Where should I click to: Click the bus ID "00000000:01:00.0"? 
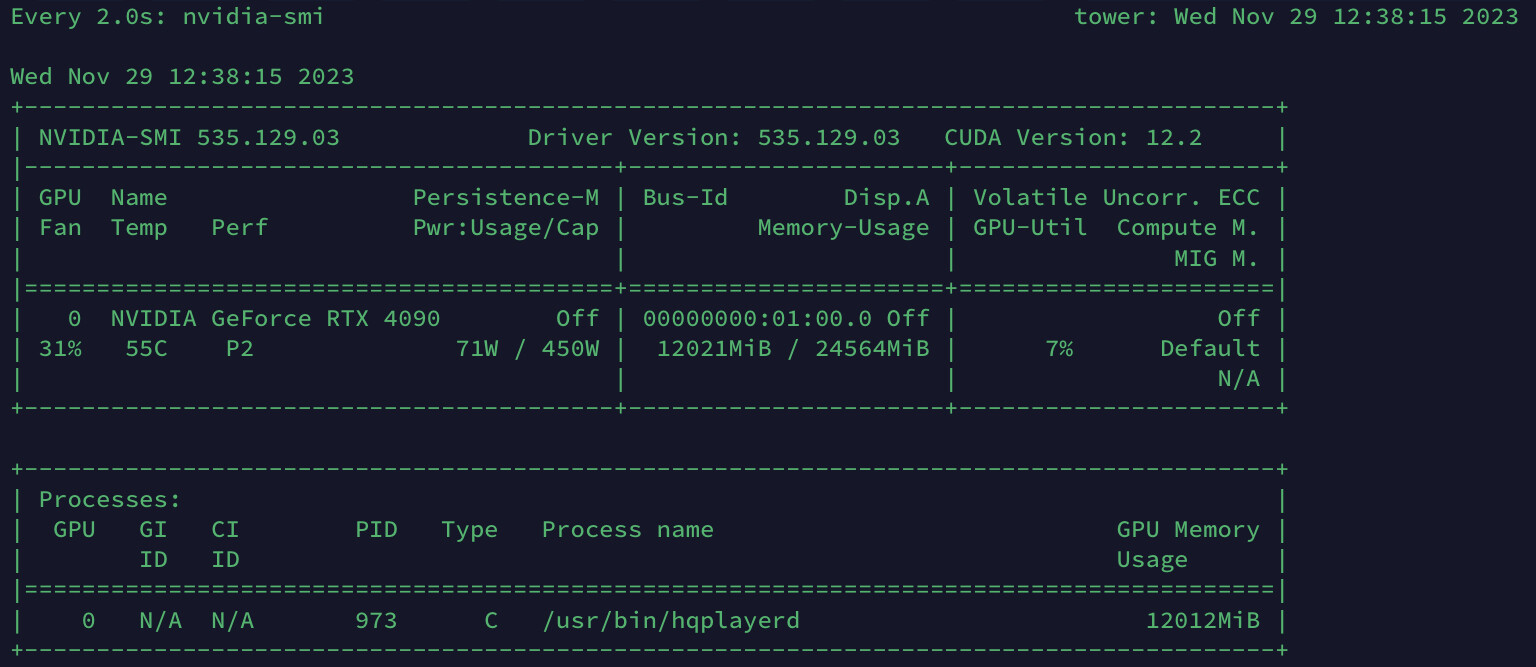coord(758,318)
